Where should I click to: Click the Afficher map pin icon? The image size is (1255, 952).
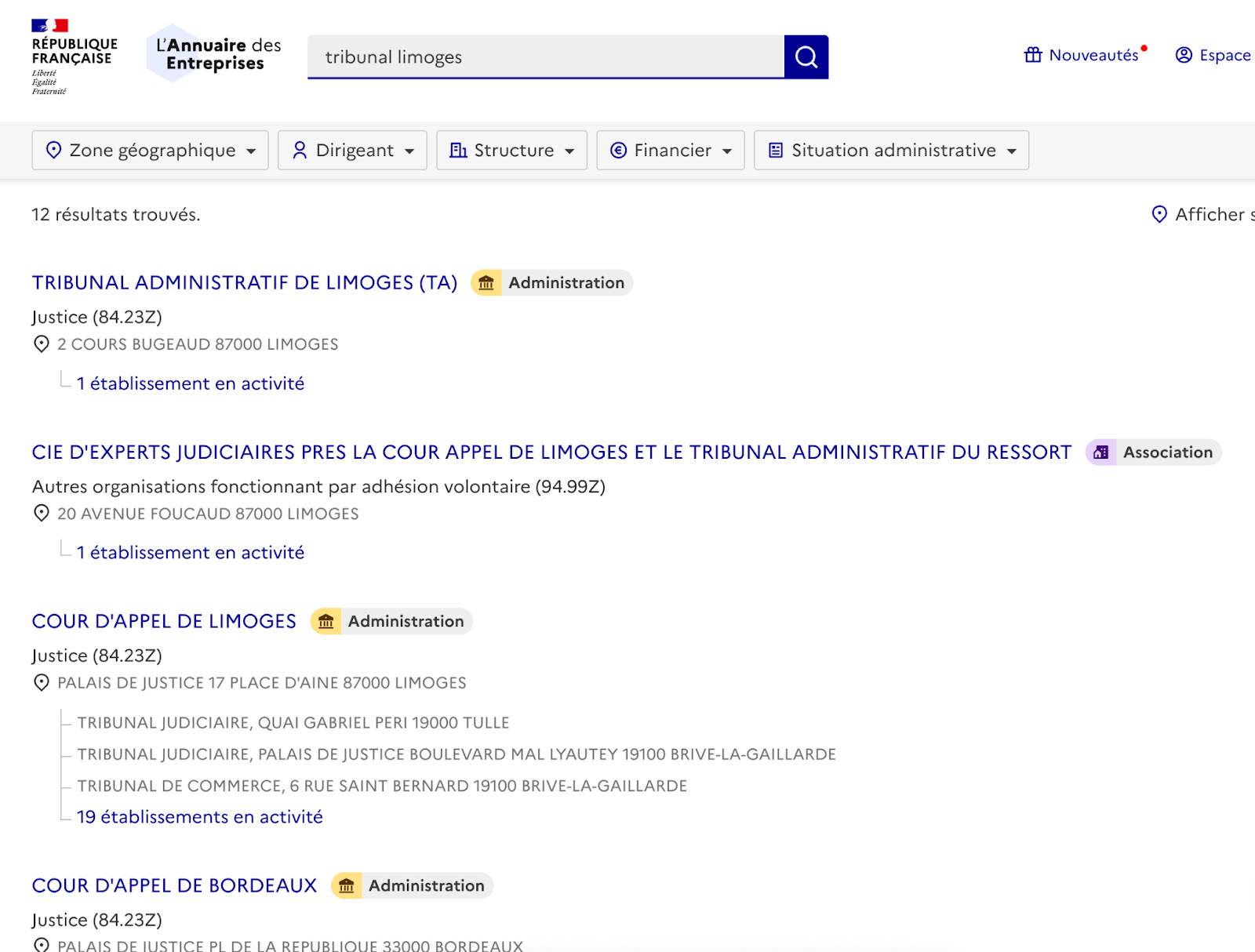(x=1159, y=214)
